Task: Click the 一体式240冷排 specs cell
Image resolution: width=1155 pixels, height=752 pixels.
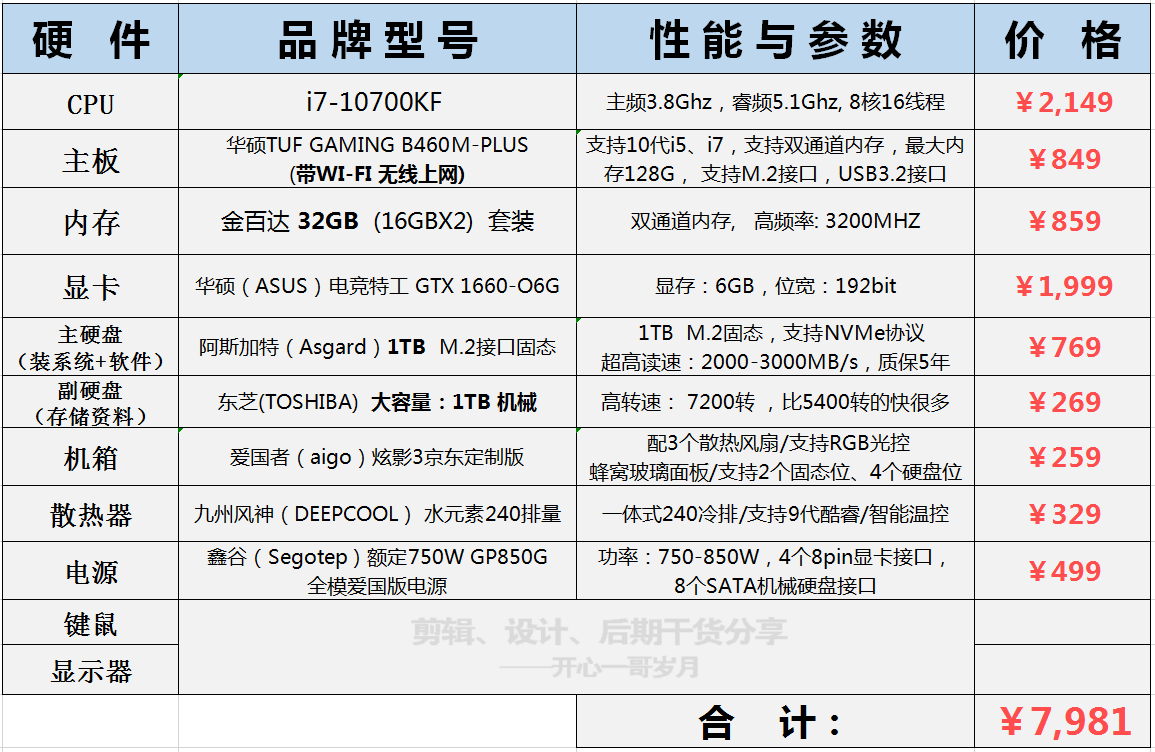Action: (775, 513)
